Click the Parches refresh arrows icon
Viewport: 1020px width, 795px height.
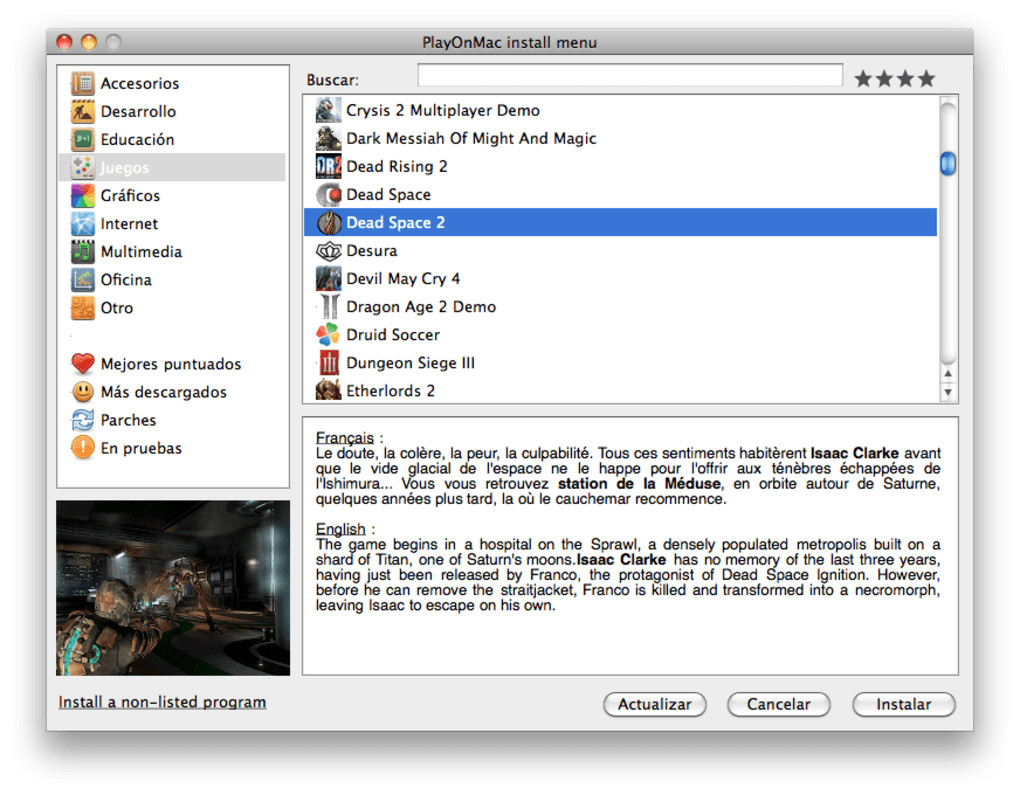click(83, 420)
